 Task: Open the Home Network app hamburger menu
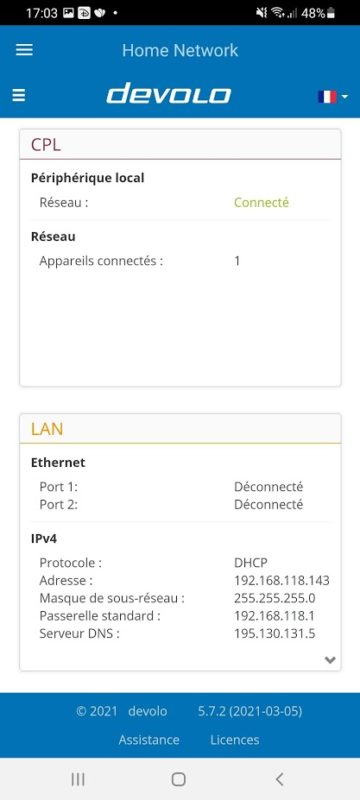(x=24, y=50)
